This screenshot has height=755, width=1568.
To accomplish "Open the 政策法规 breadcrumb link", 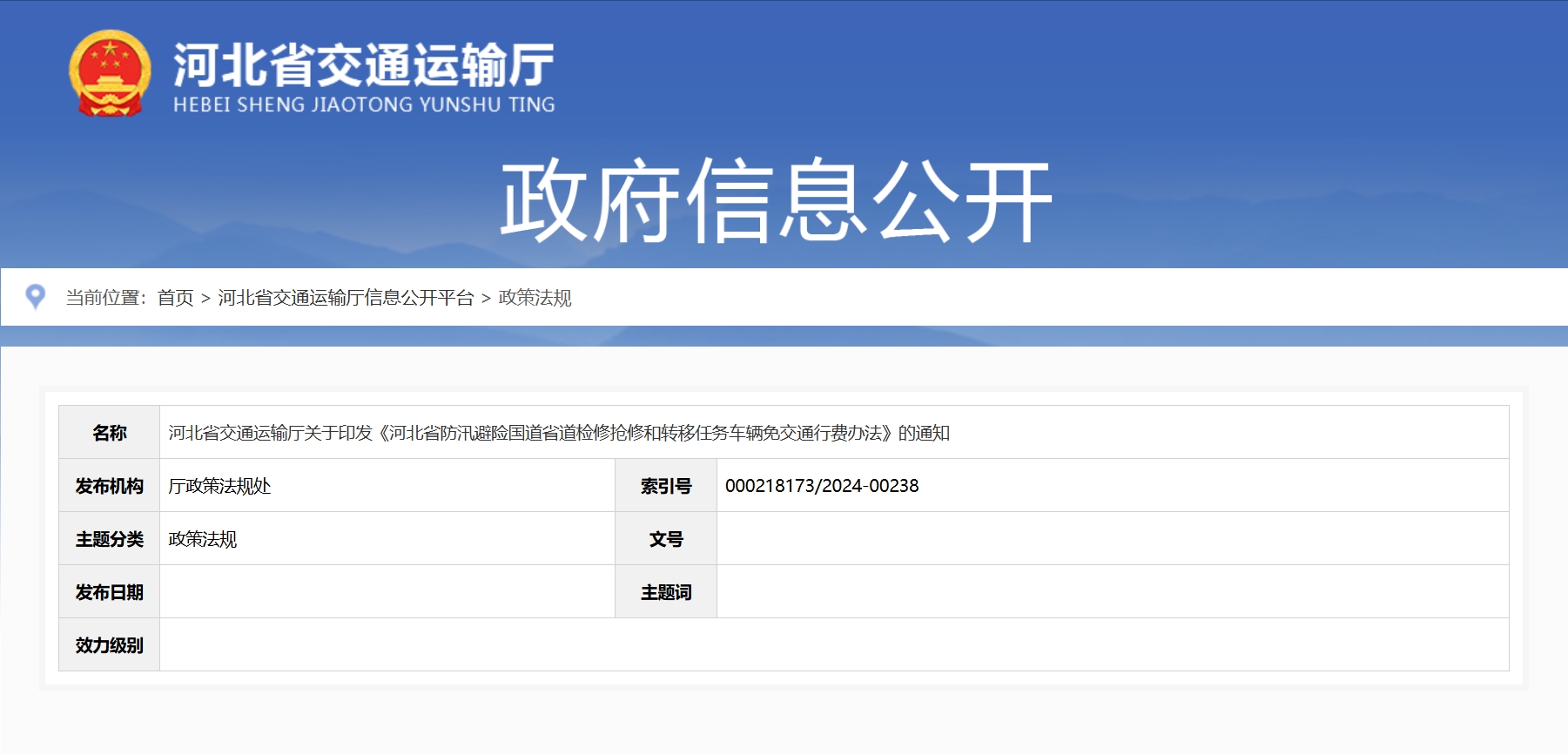I will pos(535,298).
